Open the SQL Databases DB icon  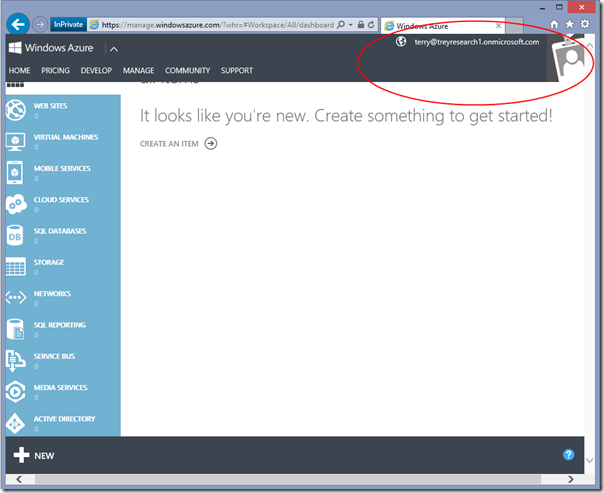tap(15, 235)
